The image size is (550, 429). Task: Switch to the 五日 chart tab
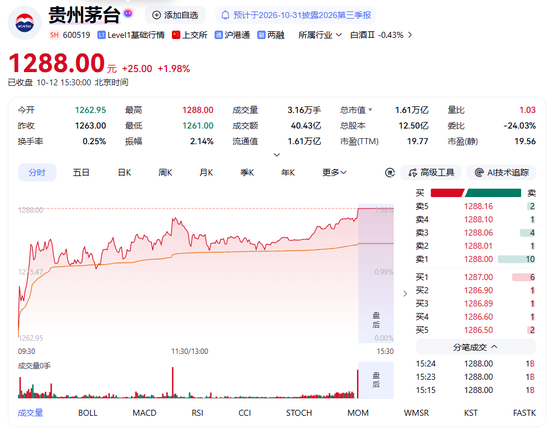(81, 173)
